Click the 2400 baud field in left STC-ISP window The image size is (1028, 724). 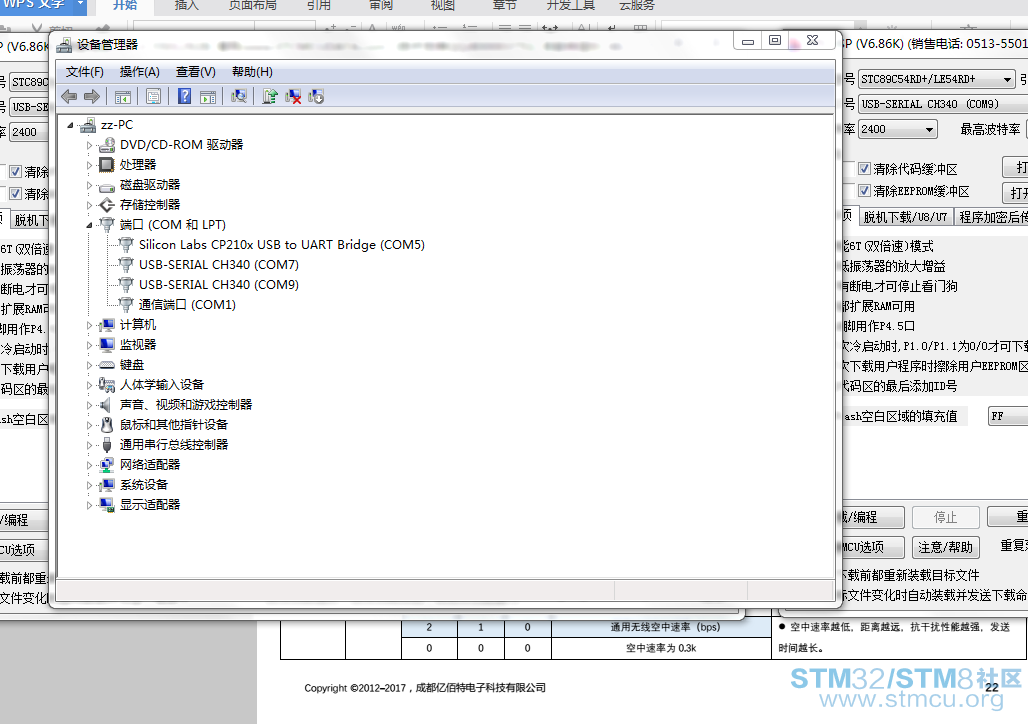tap(29, 132)
